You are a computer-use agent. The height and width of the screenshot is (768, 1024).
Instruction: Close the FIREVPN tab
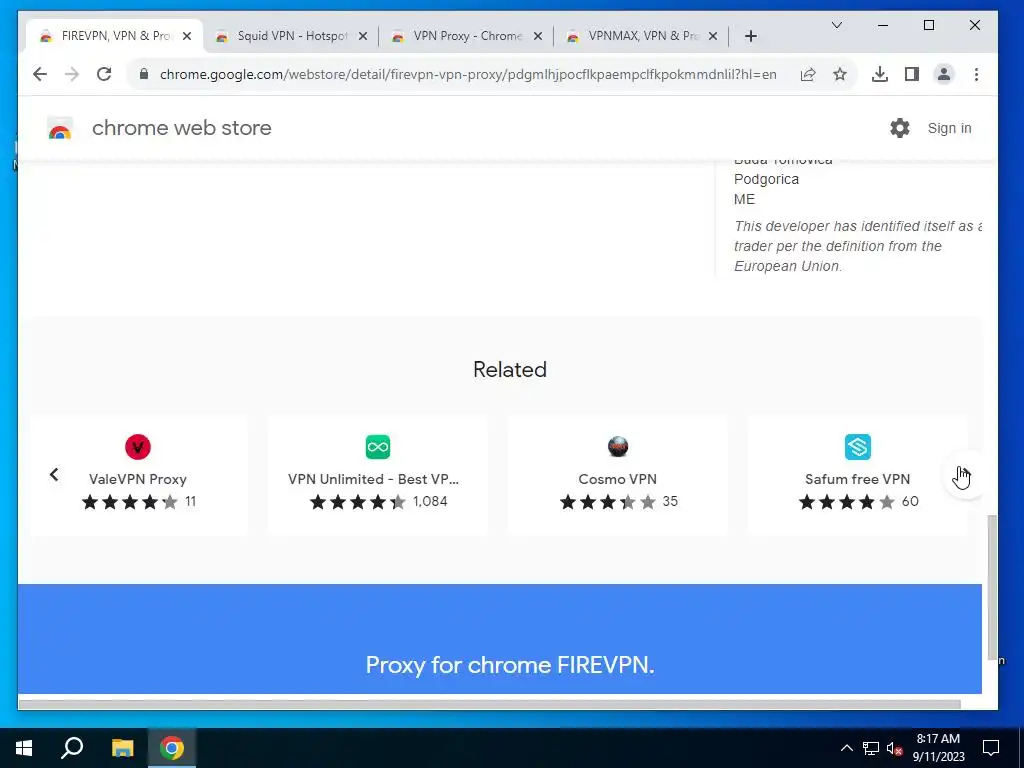point(187,36)
